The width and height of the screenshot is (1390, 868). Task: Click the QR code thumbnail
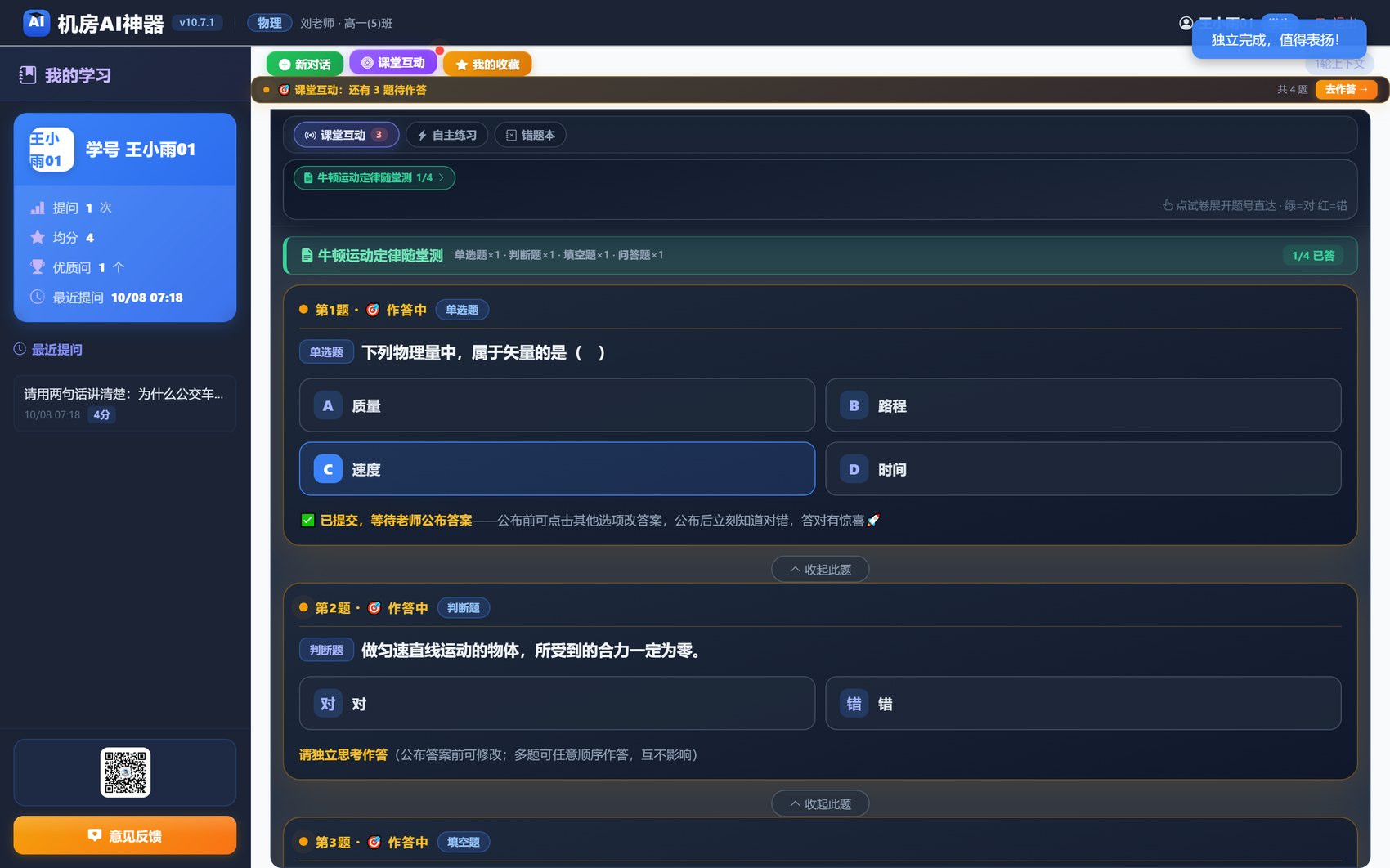[125, 772]
